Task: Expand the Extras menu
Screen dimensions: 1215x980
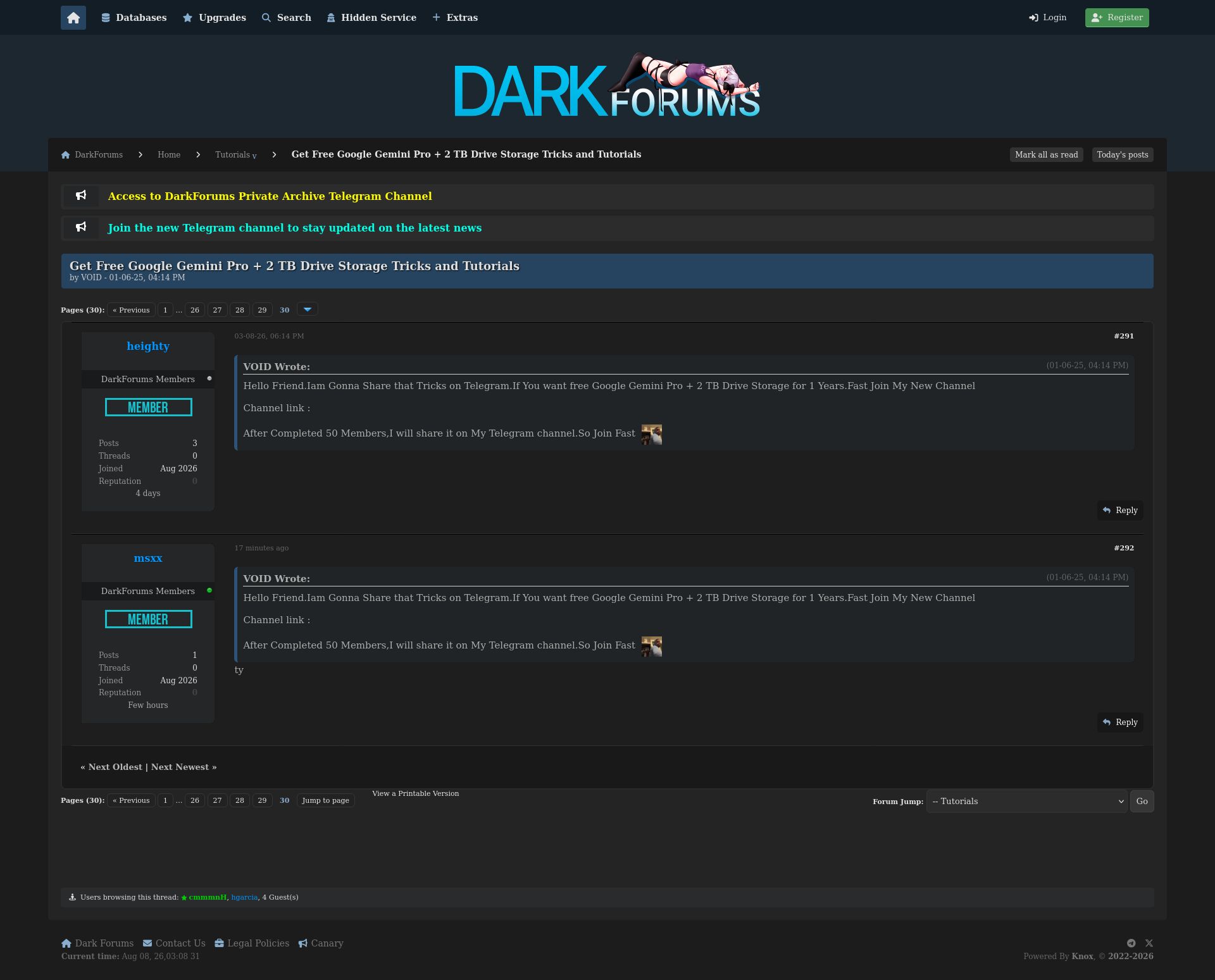Action: point(455,18)
